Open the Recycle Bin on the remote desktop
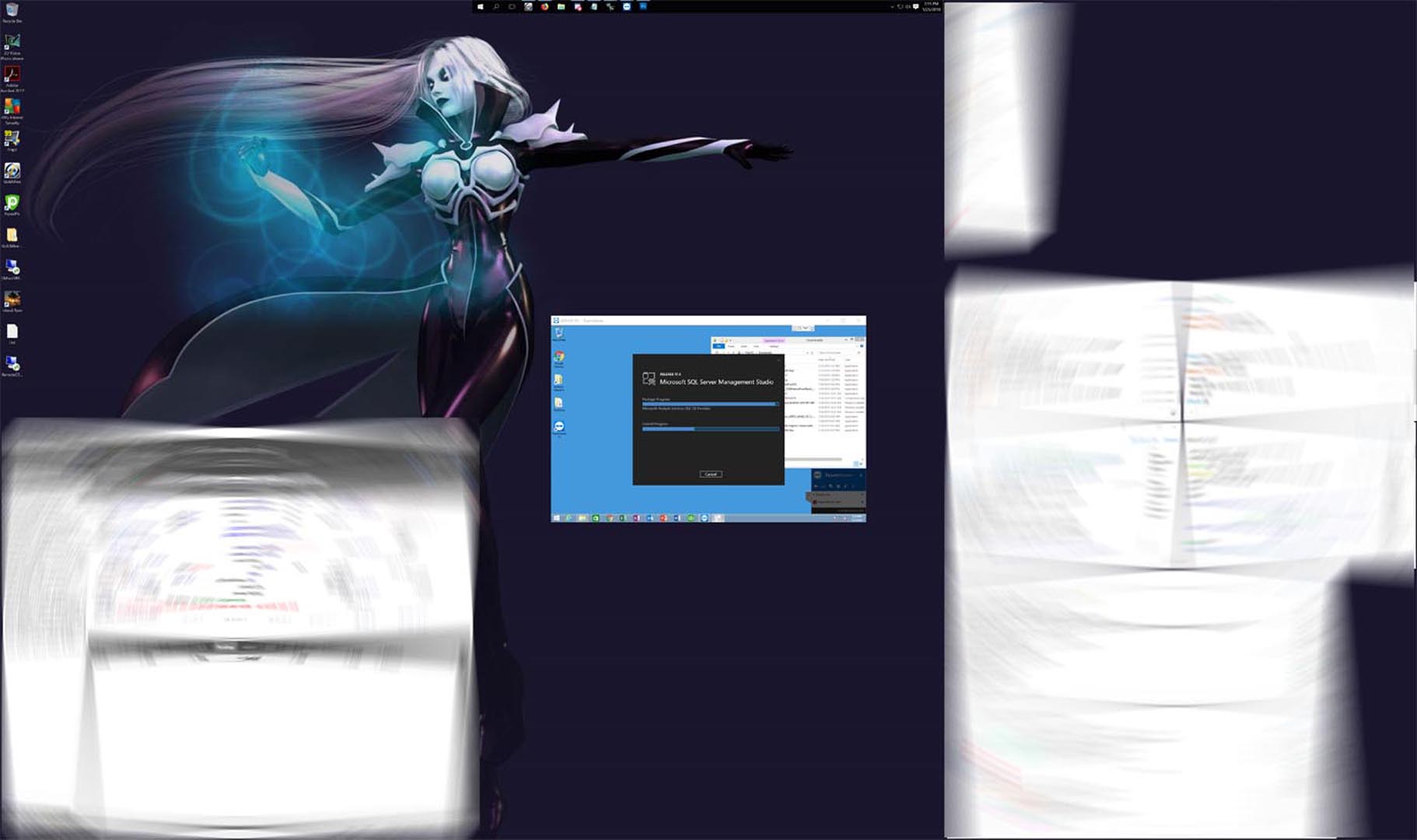 [558, 334]
